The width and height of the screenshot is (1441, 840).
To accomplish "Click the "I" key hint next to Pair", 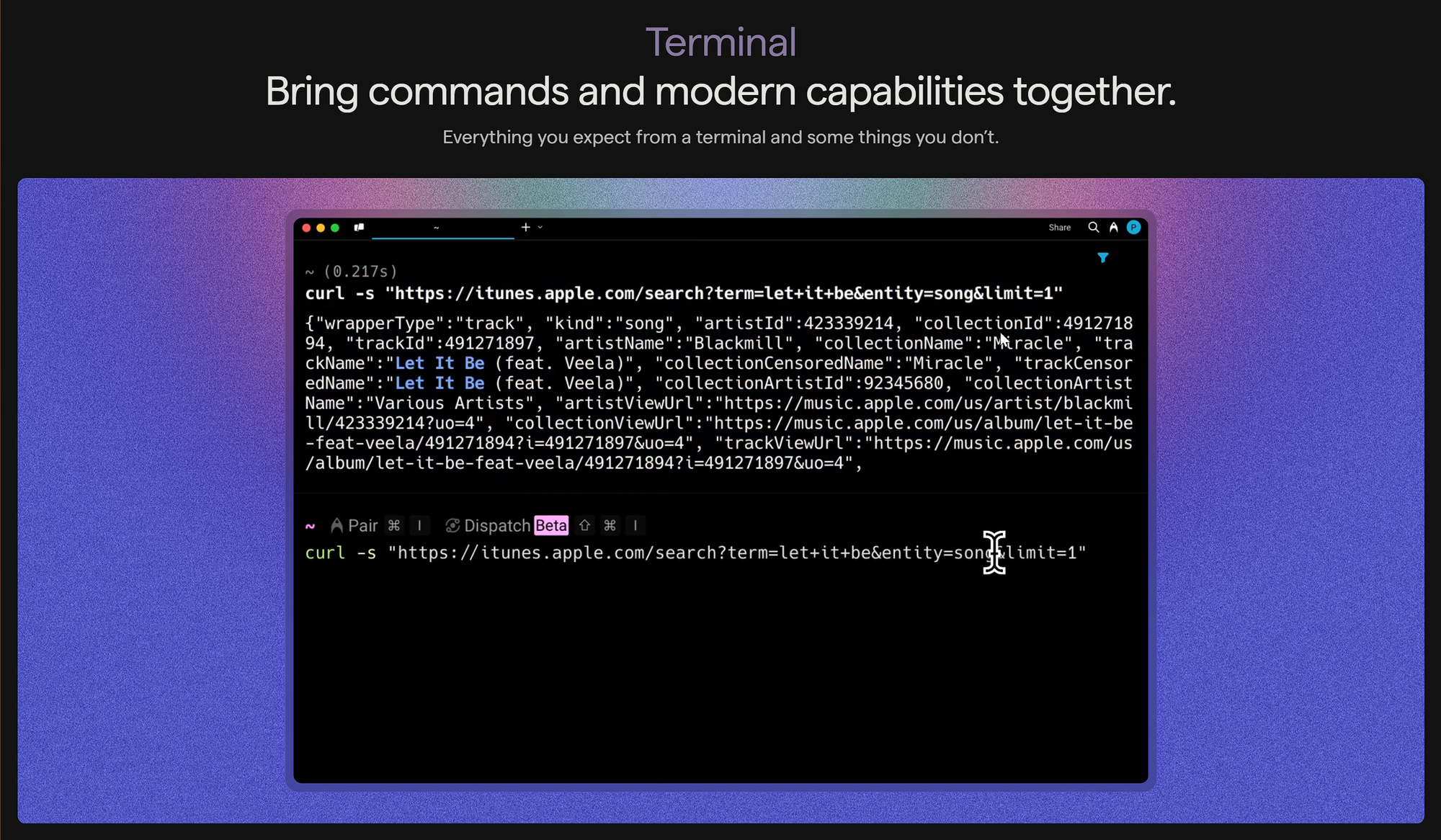I will coord(419,526).
